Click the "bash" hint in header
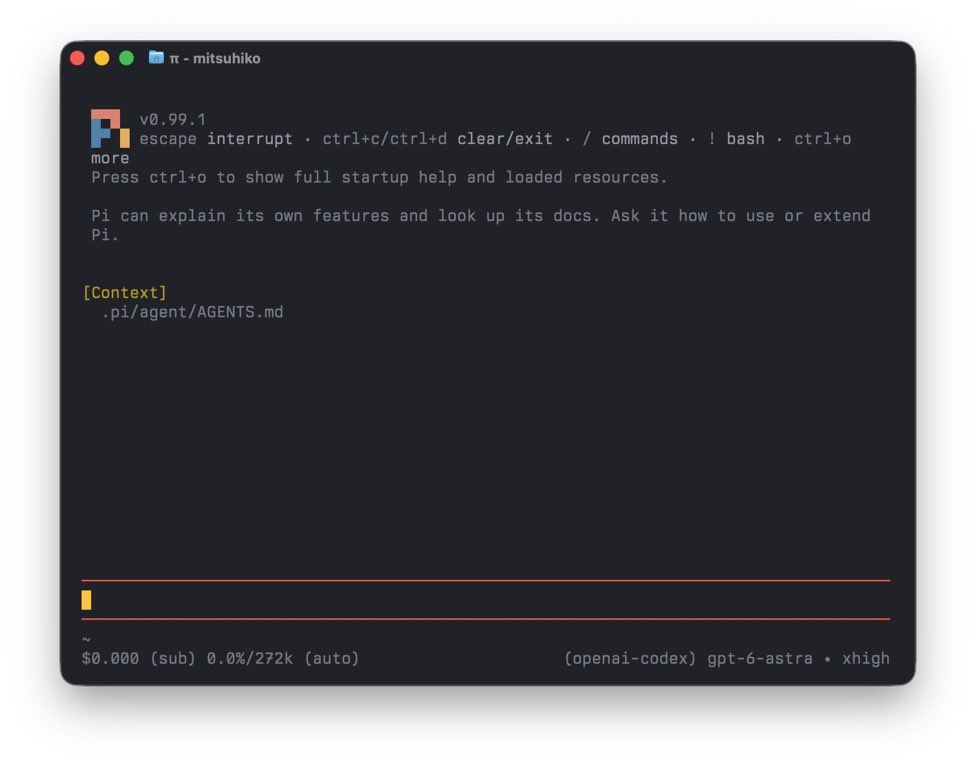 click(746, 139)
